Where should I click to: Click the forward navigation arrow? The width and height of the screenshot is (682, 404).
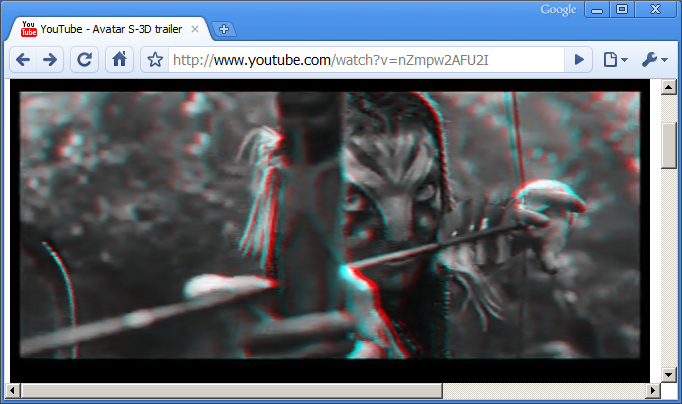tap(50, 60)
